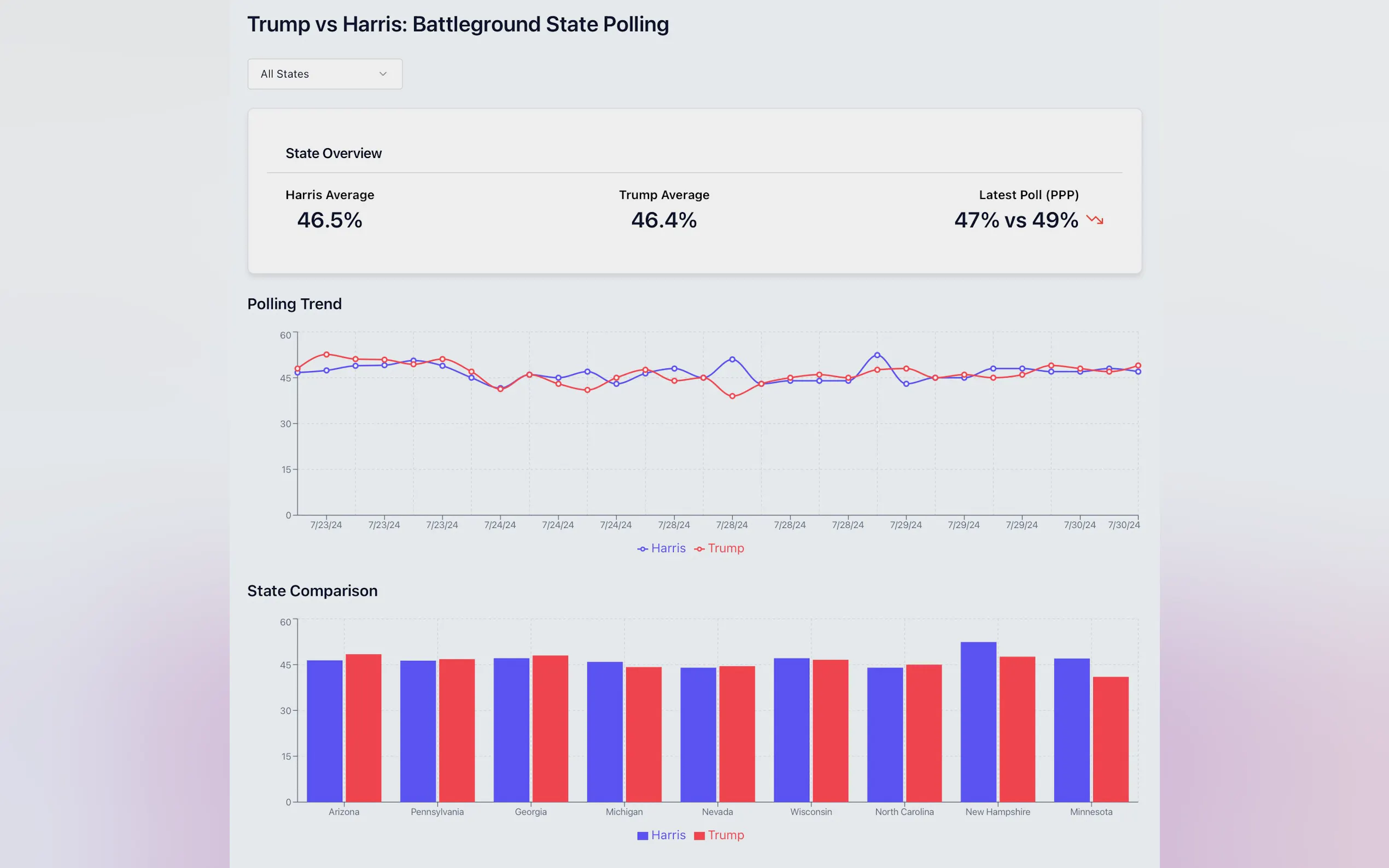Click the chevron arrow in state selector
This screenshot has height=868, width=1389.
click(383, 74)
